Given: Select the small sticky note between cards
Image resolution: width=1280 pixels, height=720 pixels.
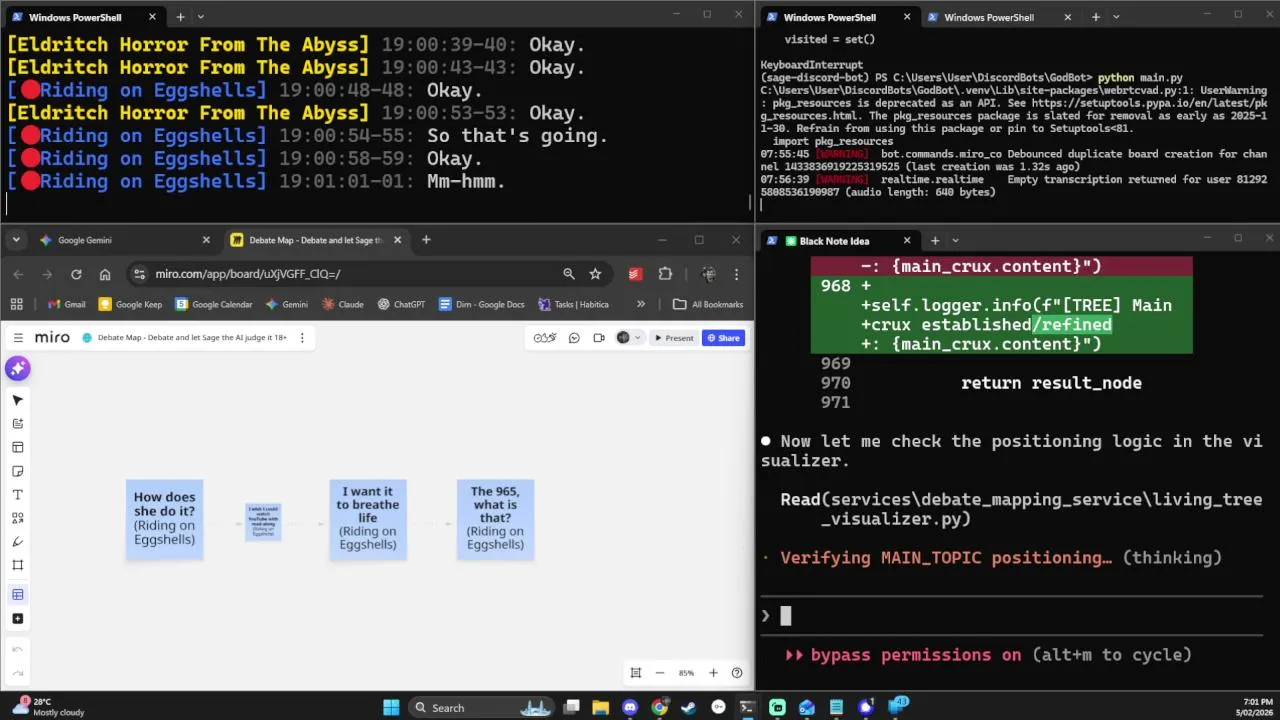Looking at the screenshot, I should (x=263, y=522).
